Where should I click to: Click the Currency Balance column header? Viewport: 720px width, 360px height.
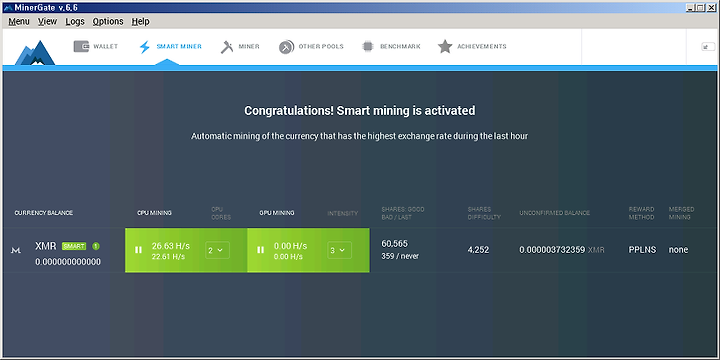[x=44, y=213]
